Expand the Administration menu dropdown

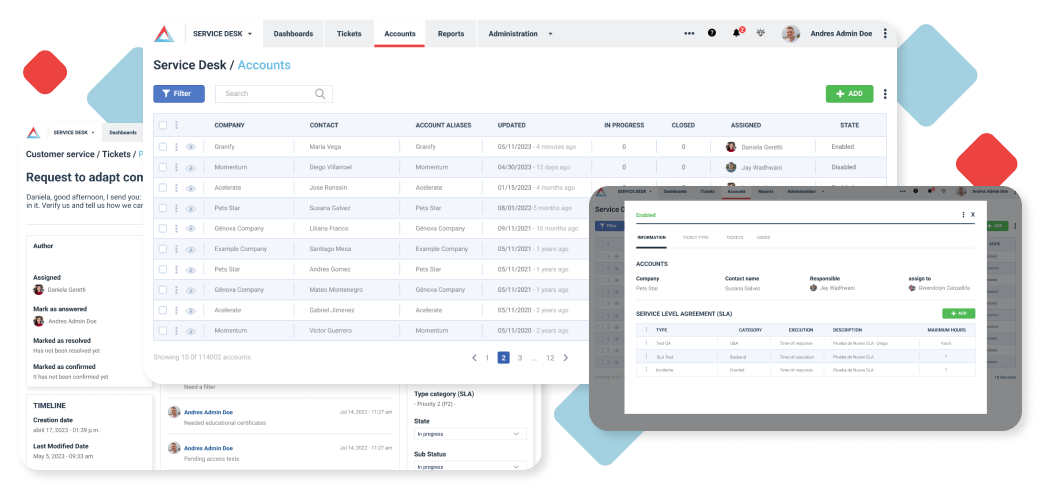coord(521,34)
